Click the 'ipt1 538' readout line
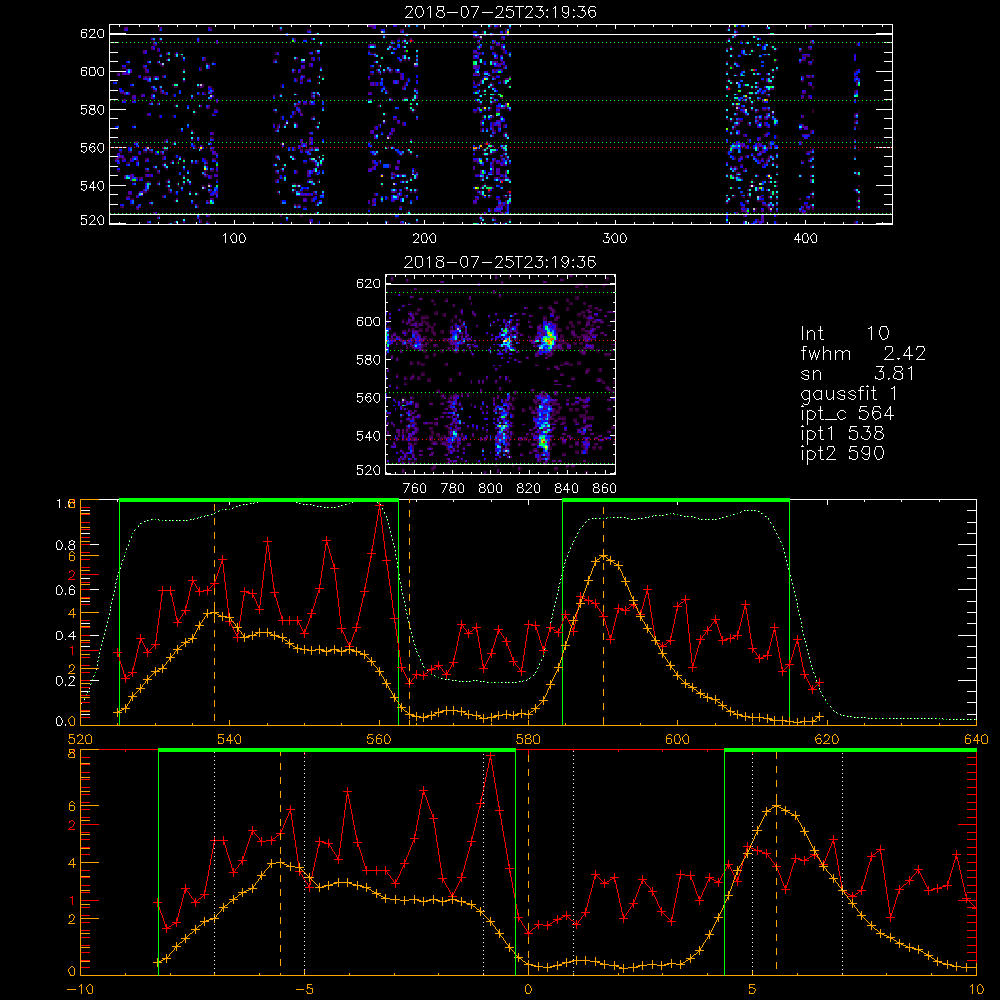The width and height of the screenshot is (1000, 1000). [842, 434]
